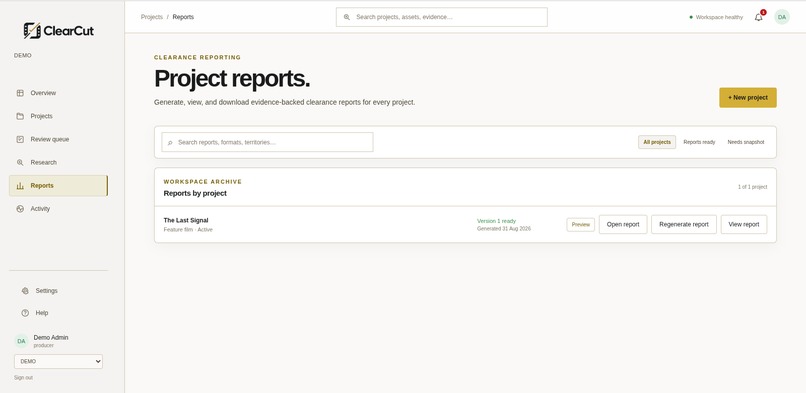806x393 pixels.
Task: Click the Overview sidebar icon
Action: (20, 93)
